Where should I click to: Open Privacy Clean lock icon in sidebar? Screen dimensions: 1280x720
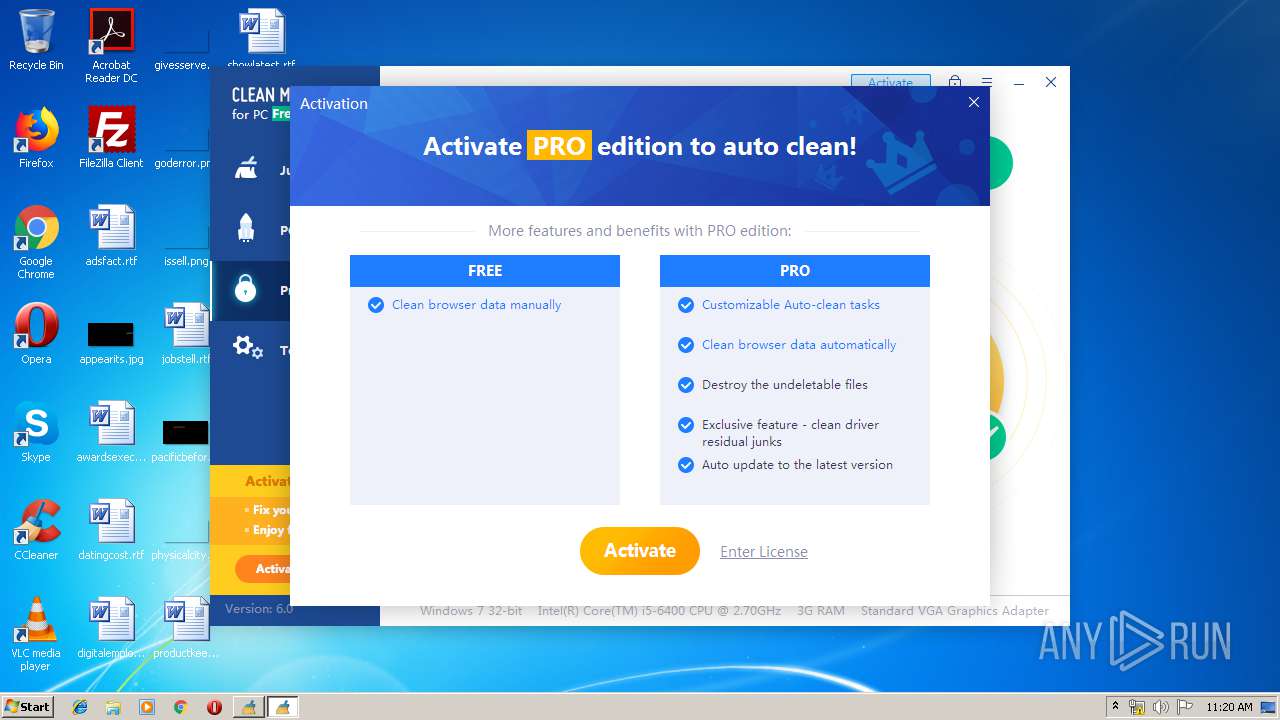tap(246, 288)
